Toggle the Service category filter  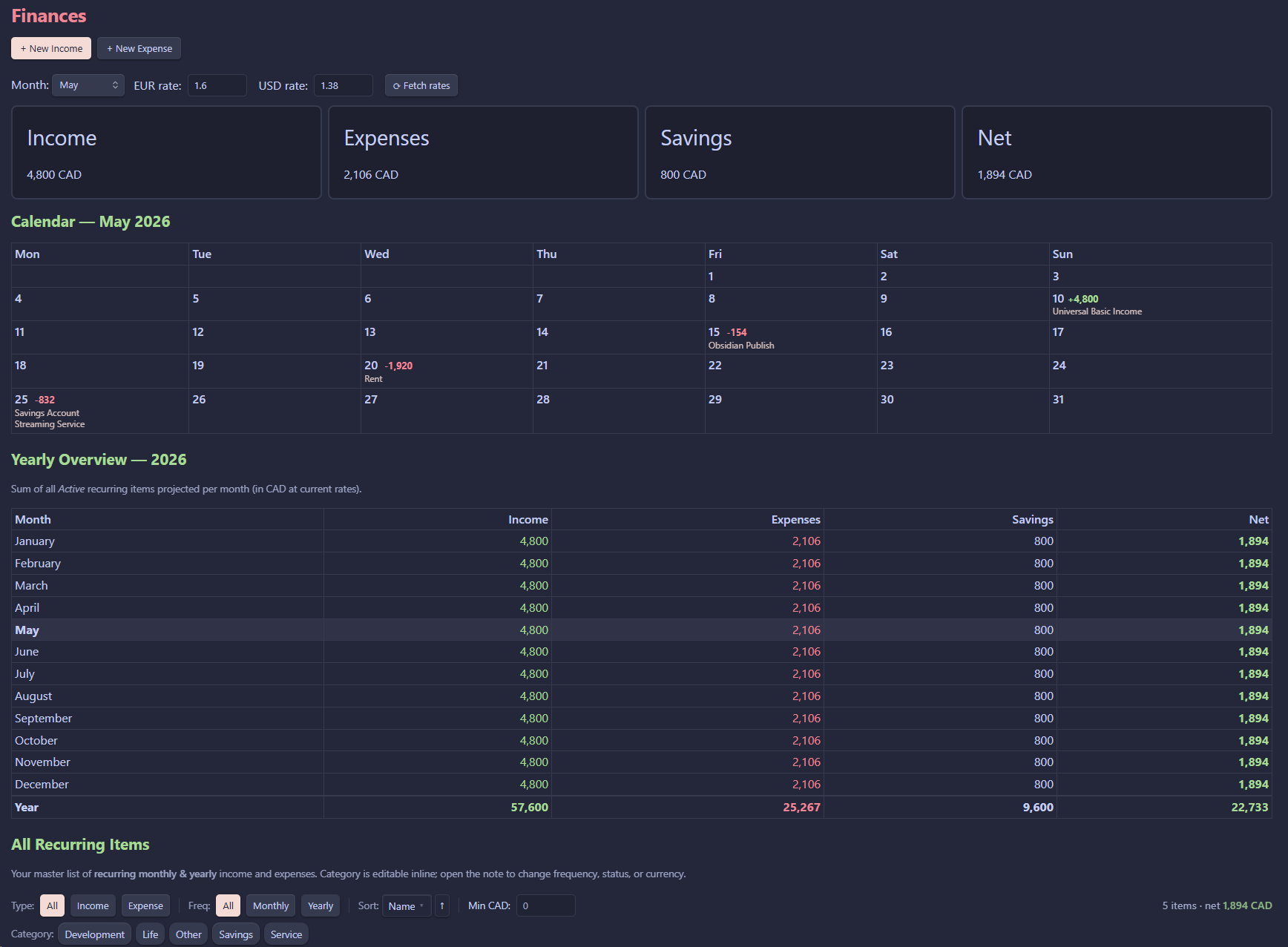point(286,934)
